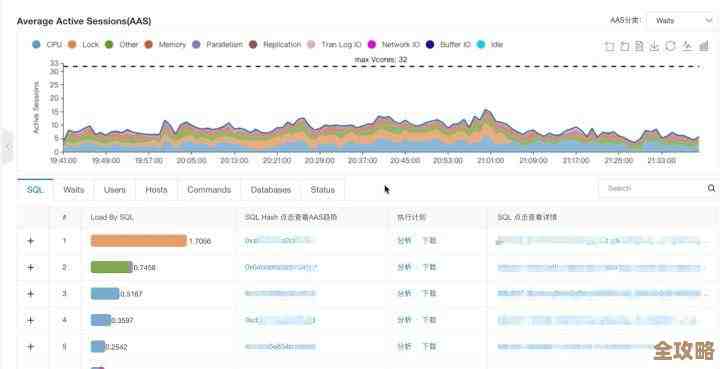Click 分析 link in row 2
The width and height of the screenshot is (720, 369).
405,267
